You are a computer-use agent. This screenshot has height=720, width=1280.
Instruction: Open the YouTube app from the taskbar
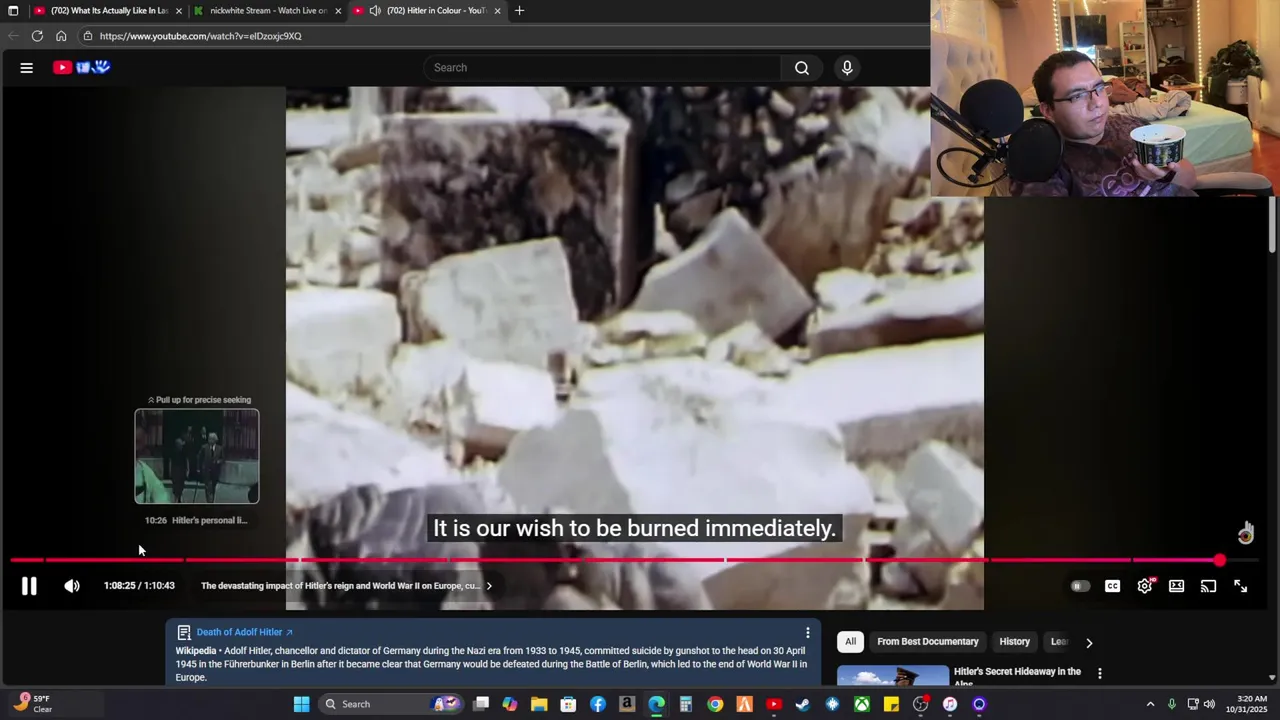(x=774, y=704)
